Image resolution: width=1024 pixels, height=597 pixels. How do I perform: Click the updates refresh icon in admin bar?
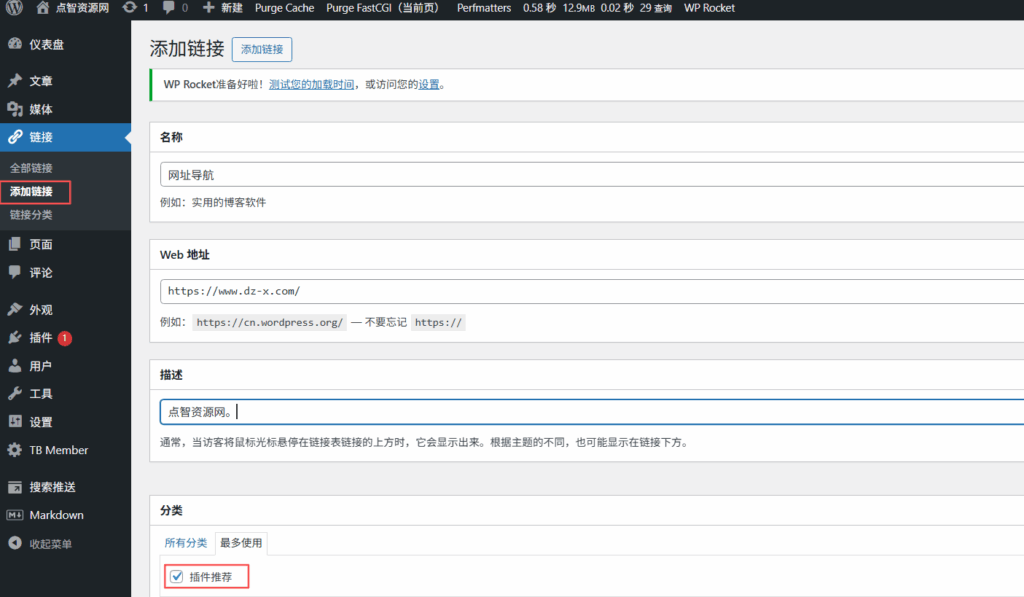pyautogui.click(x=130, y=8)
